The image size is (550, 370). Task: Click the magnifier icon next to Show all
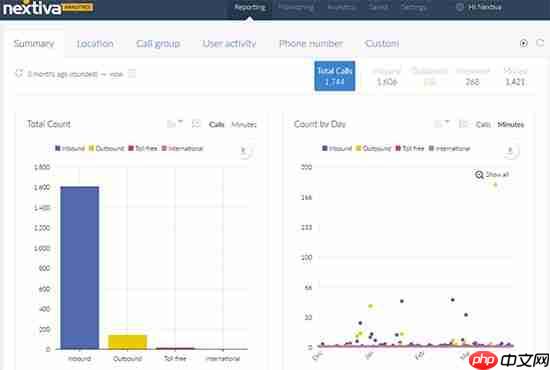click(479, 175)
